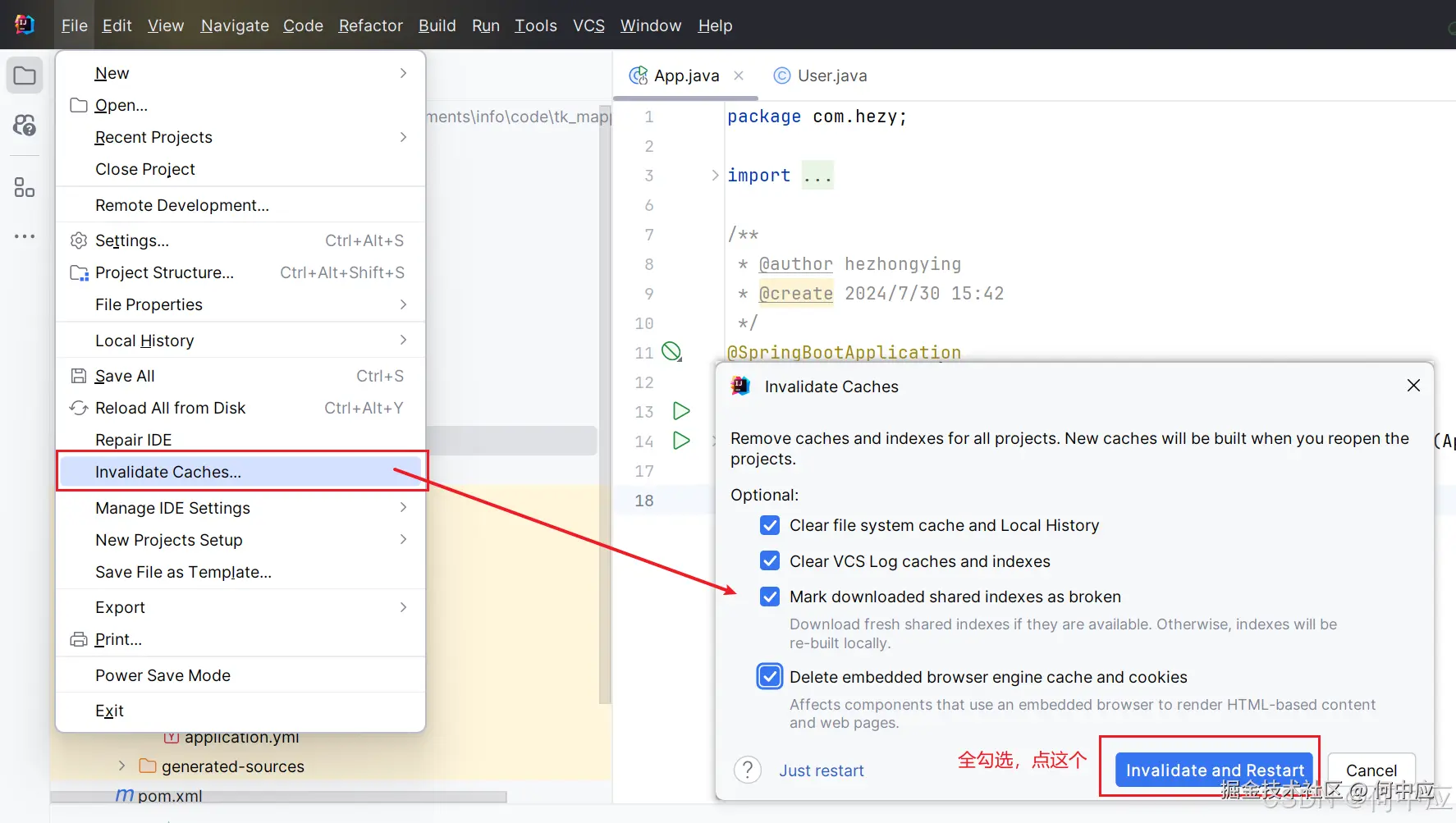
Task: Expand the Local History submenu arrow
Action: click(403, 340)
